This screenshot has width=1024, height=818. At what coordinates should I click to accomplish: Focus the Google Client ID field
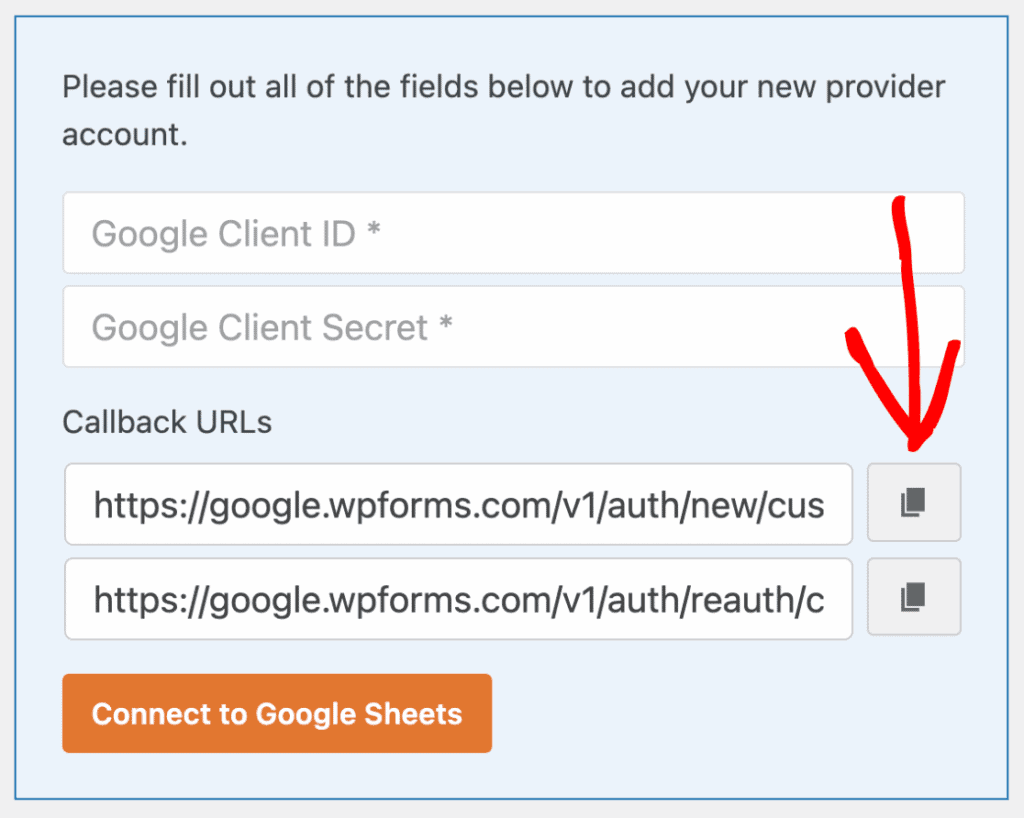tap(513, 233)
